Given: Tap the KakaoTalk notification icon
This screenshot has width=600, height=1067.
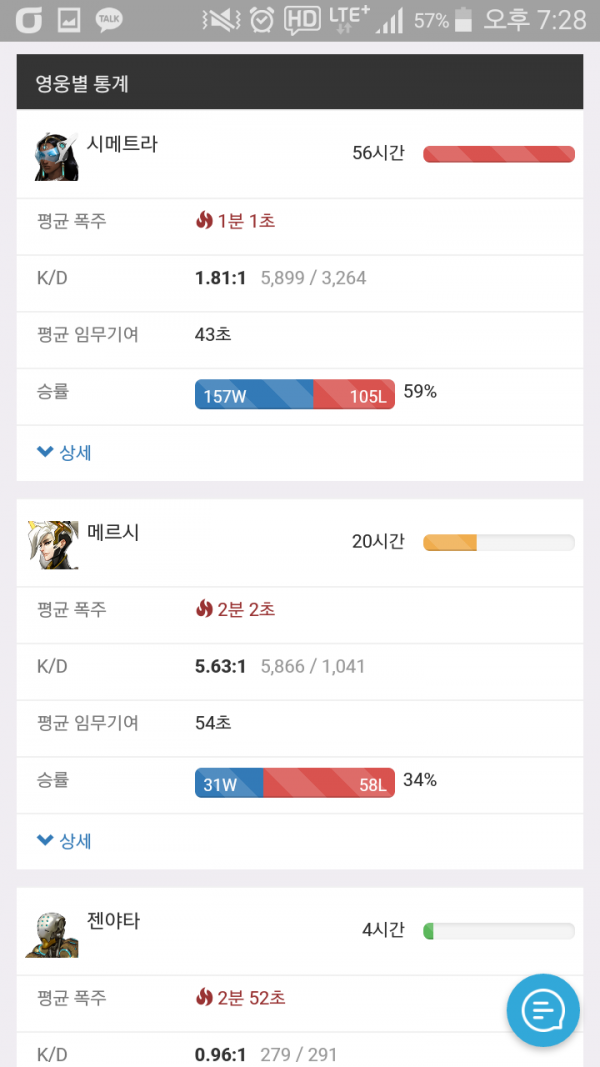Looking at the screenshot, I should point(109,20).
